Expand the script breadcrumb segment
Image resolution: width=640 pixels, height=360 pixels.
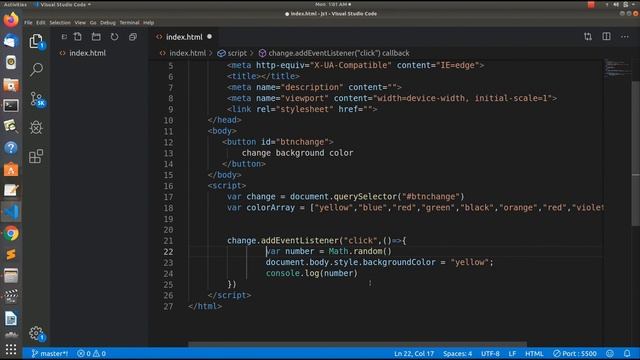click(237, 53)
